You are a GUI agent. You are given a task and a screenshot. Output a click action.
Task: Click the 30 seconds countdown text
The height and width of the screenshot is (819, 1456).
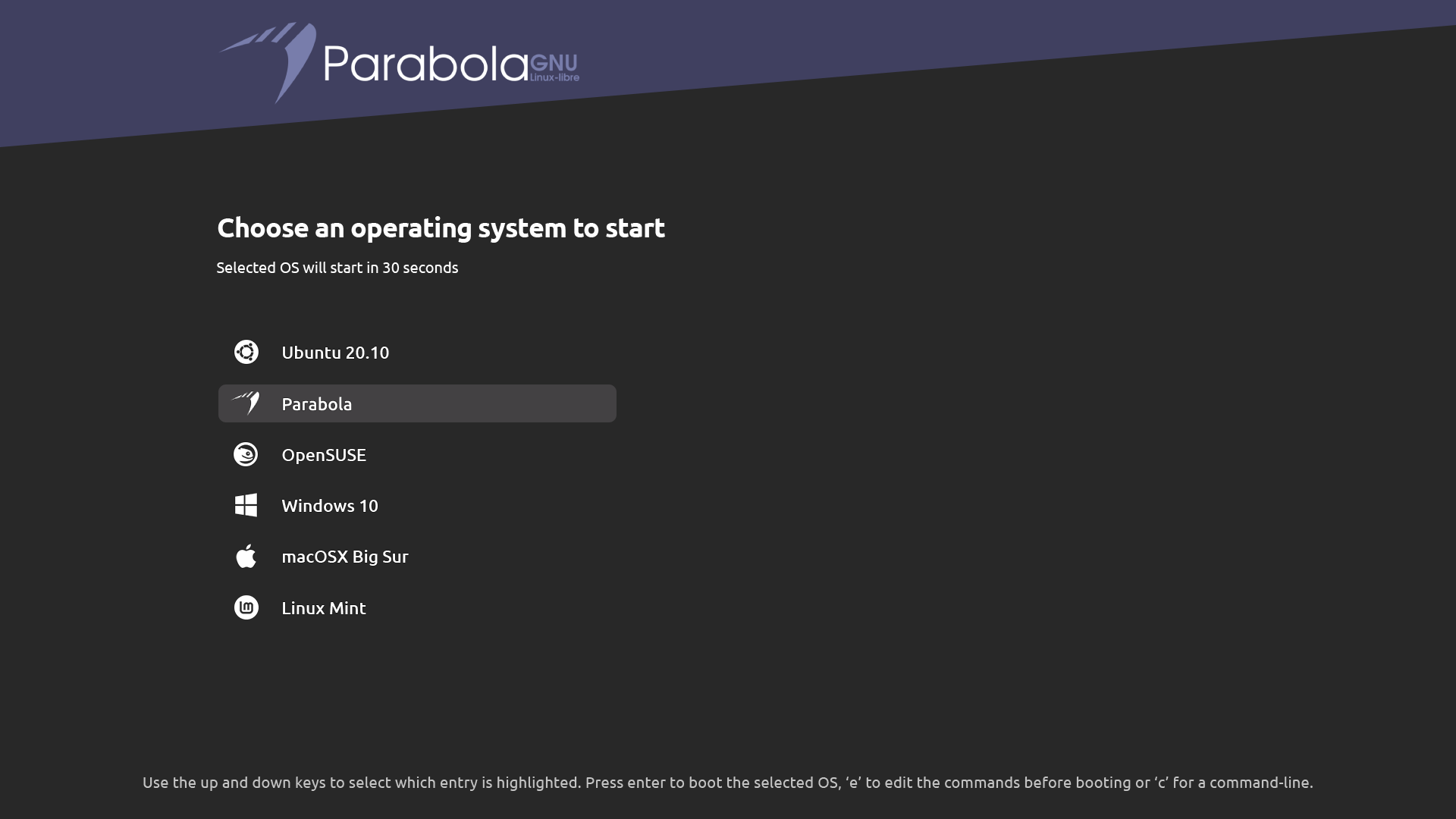pyautogui.click(x=420, y=268)
